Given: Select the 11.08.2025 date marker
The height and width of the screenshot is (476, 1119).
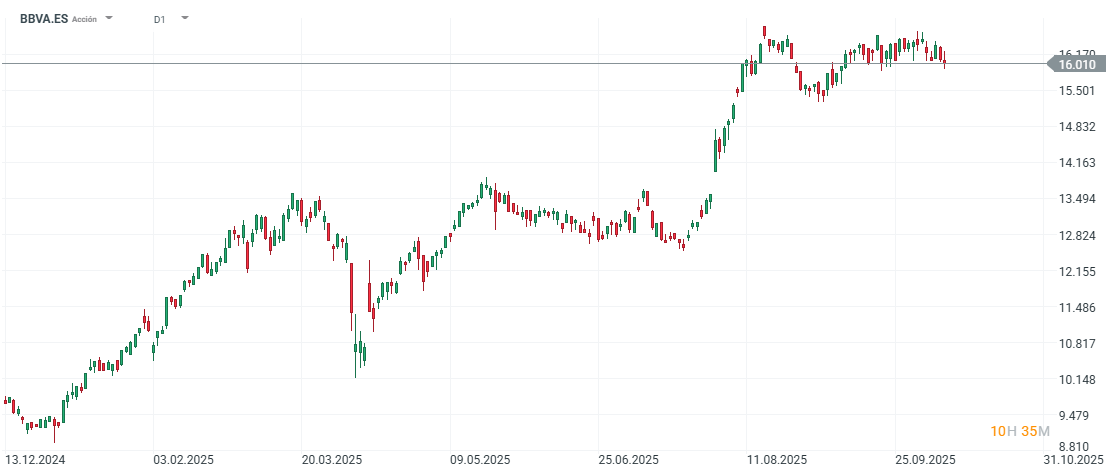Looking at the screenshot, I should pos(777,460).
